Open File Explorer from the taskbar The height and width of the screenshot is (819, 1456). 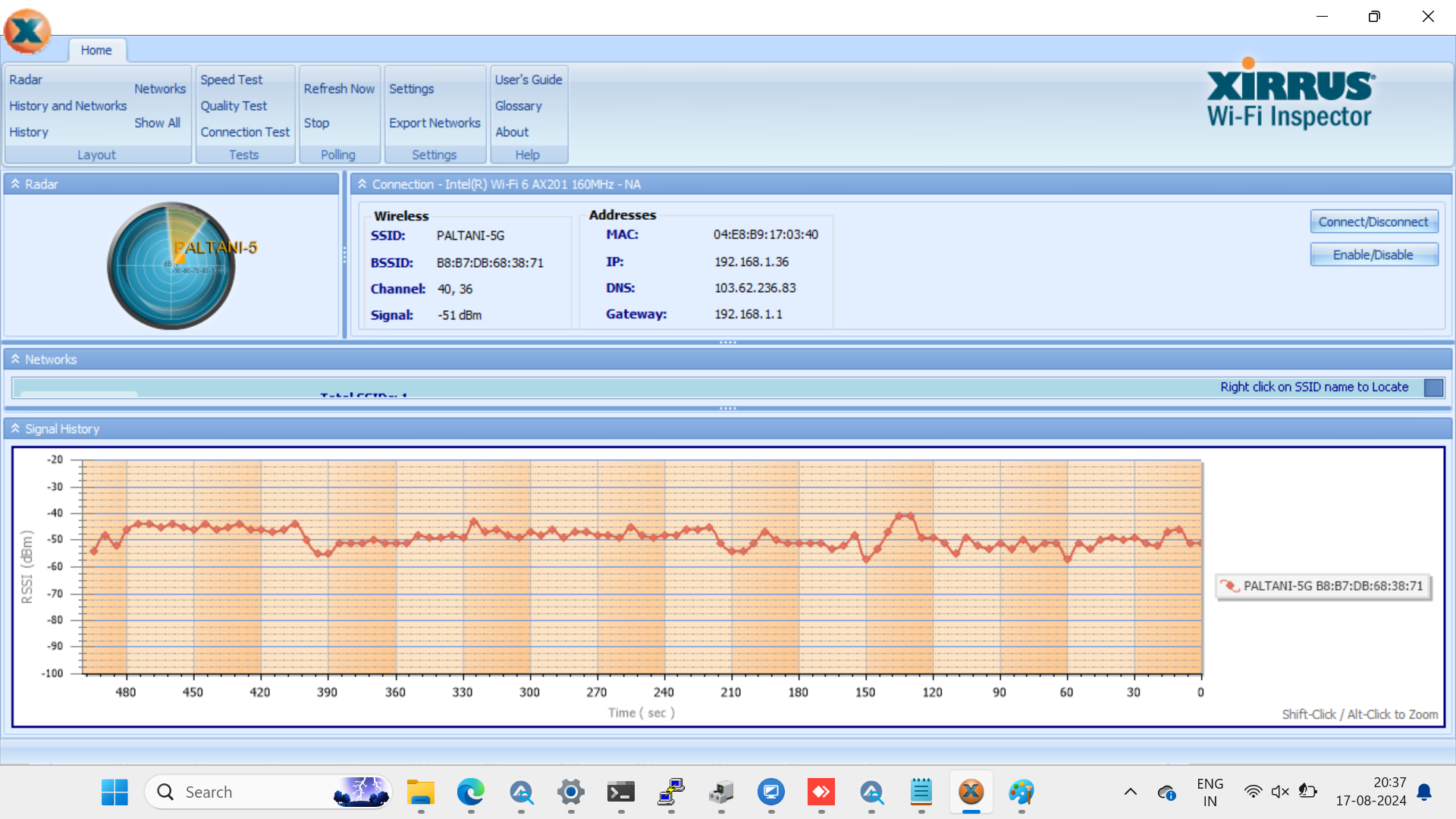point(420,792)
